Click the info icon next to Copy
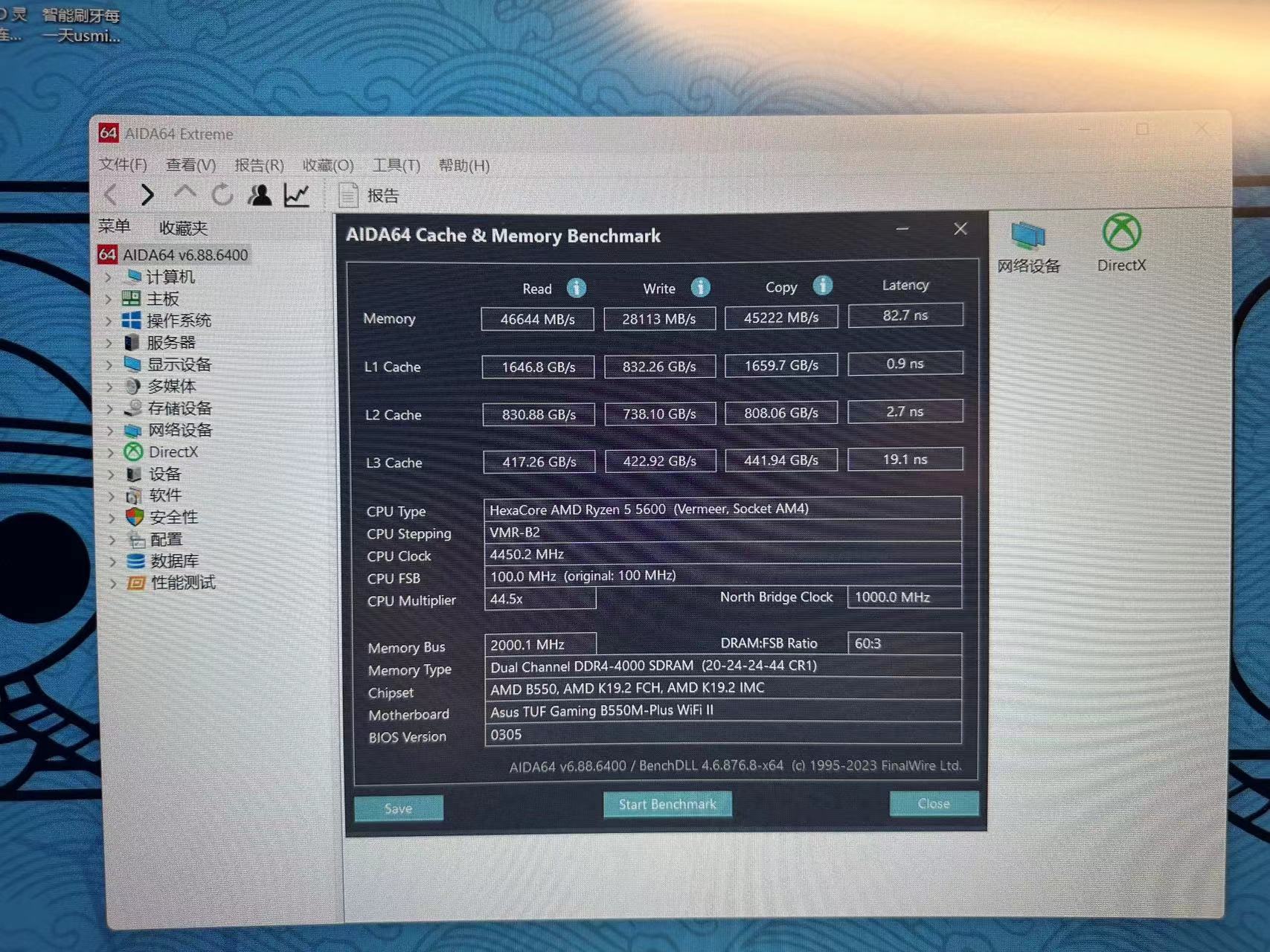This screenshot has height=952, width=1270. [823, 285]
